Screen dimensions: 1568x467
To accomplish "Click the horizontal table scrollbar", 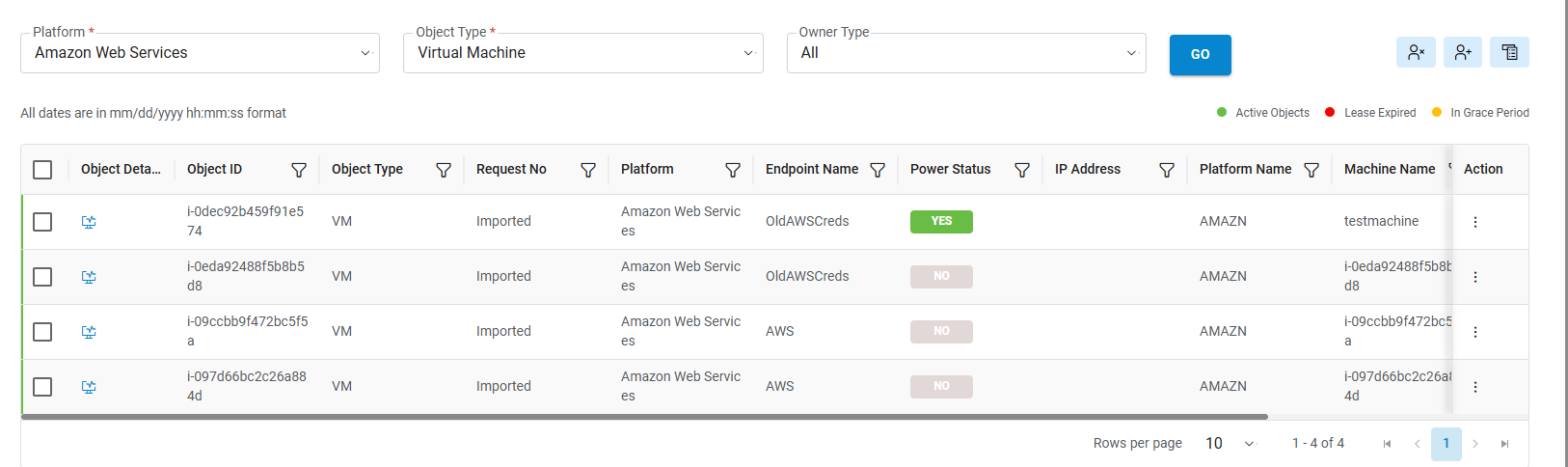I will pos(644,417).
